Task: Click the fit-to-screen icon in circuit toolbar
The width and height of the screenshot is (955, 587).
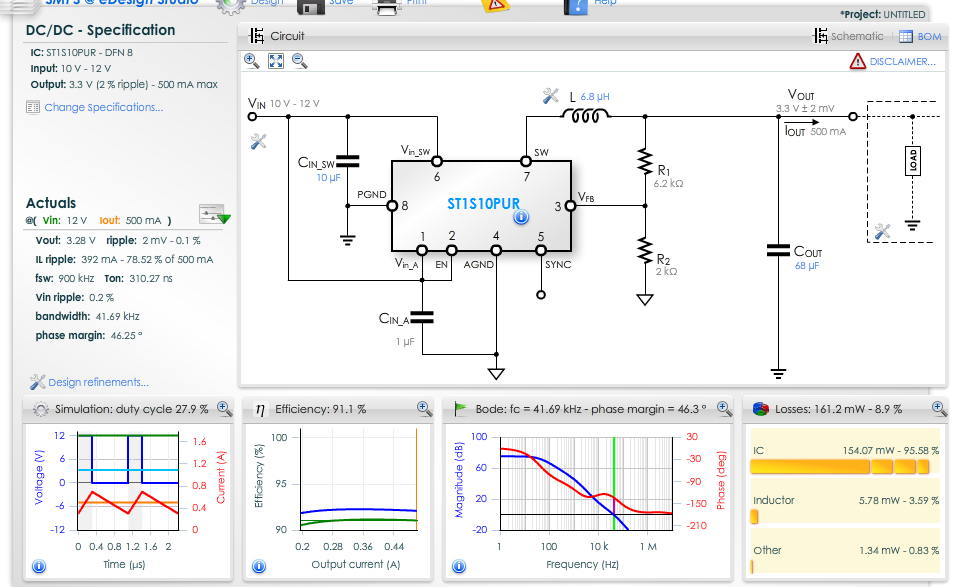Action: 276,61
